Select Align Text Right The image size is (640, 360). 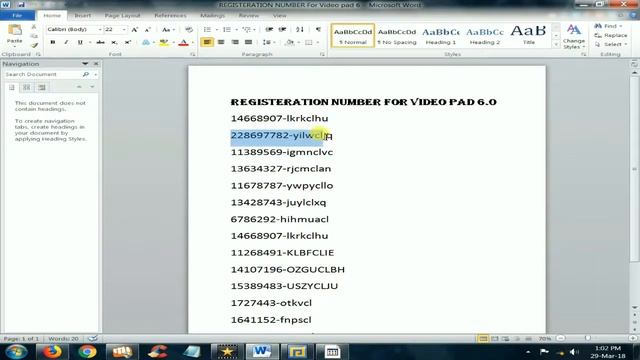tap(235, 42)
